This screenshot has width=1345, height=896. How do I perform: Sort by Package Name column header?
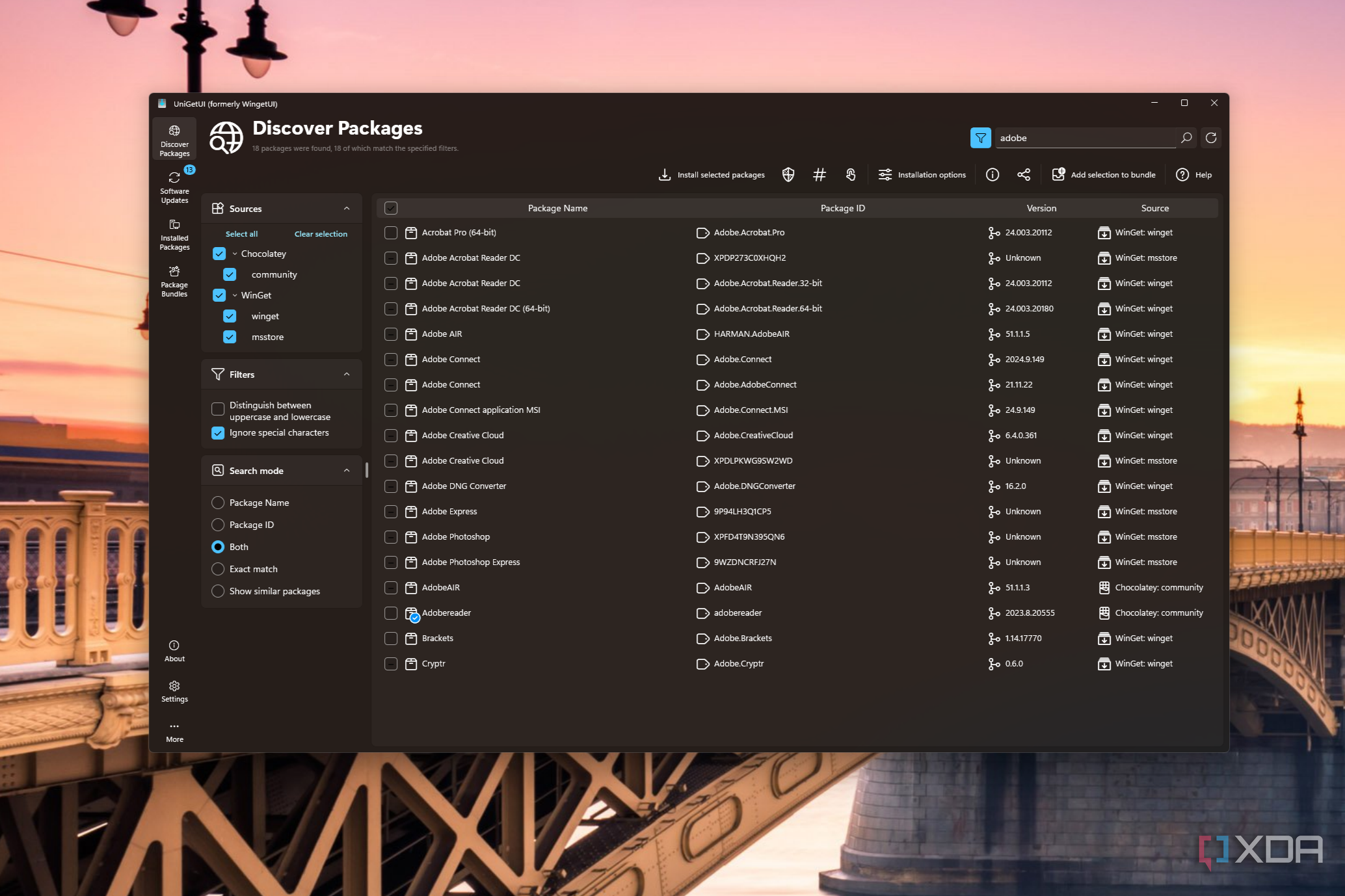coord(557,208)
